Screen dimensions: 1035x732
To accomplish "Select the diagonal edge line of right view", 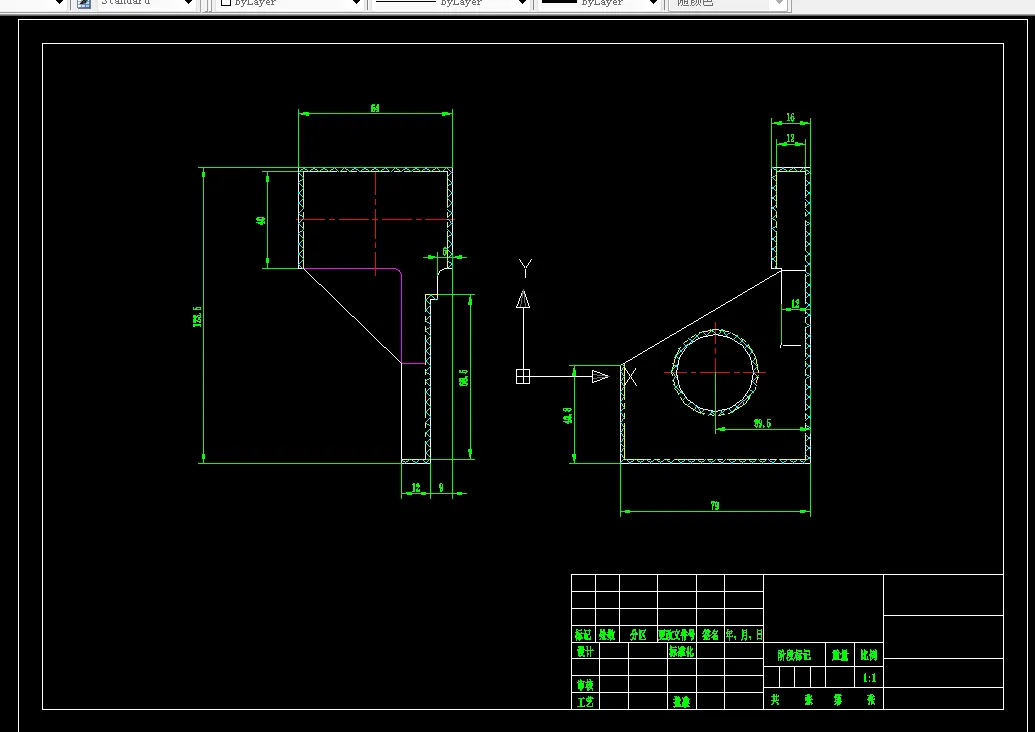I will pos(702,317).
